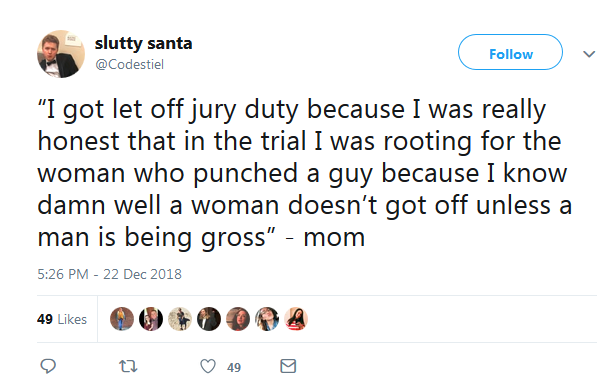
Task: Click the 49 count beside the heart
Action: [234, 368]
